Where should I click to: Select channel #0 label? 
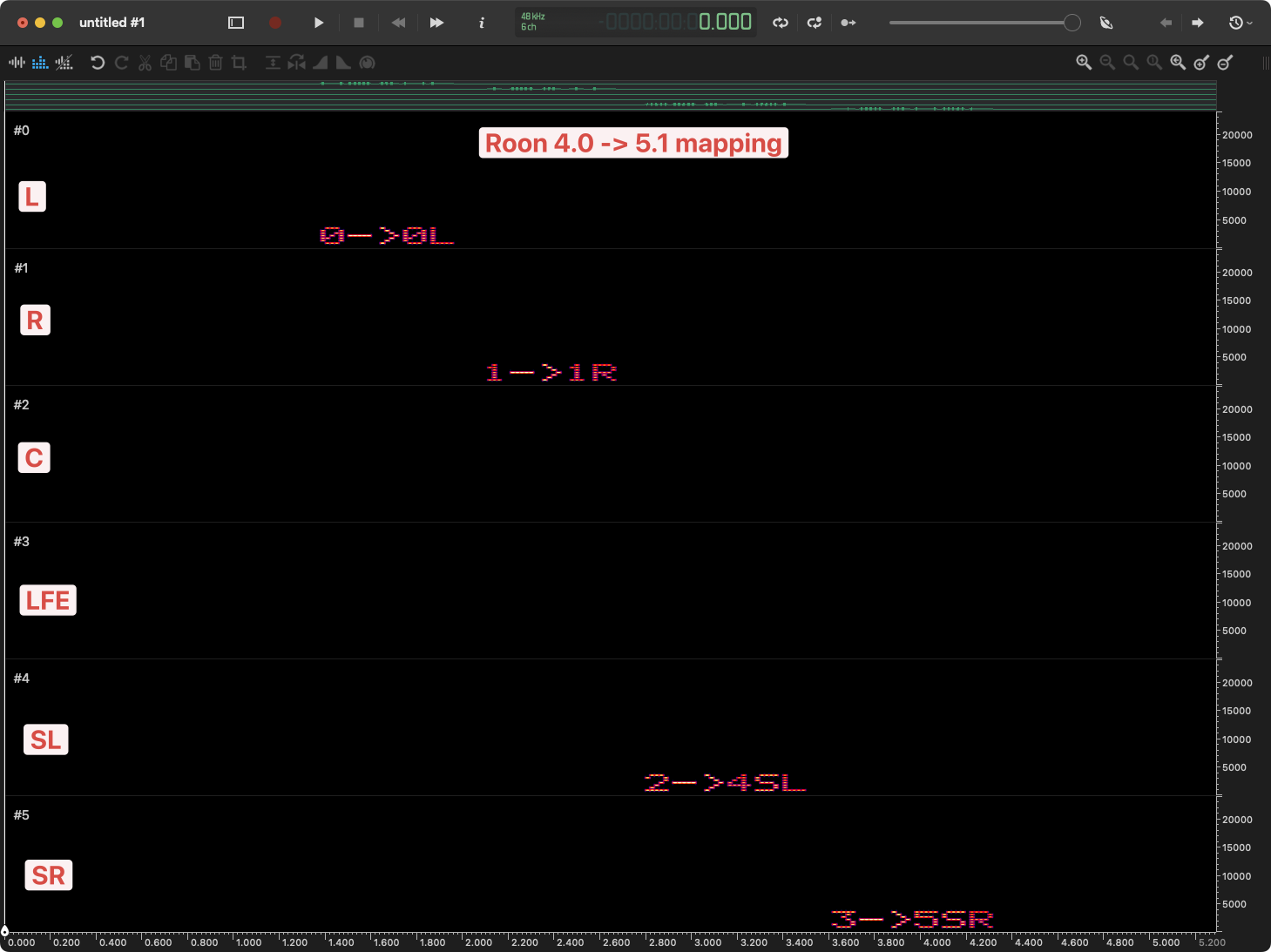22,131
